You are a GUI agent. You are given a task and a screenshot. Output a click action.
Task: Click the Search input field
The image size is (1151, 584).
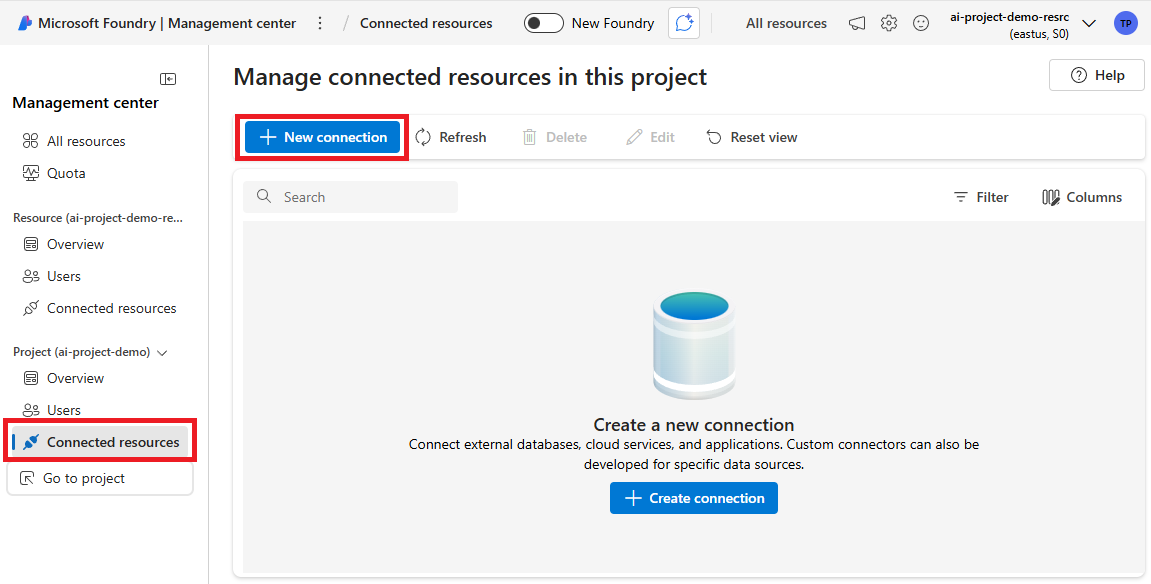[x=350, y=197]
